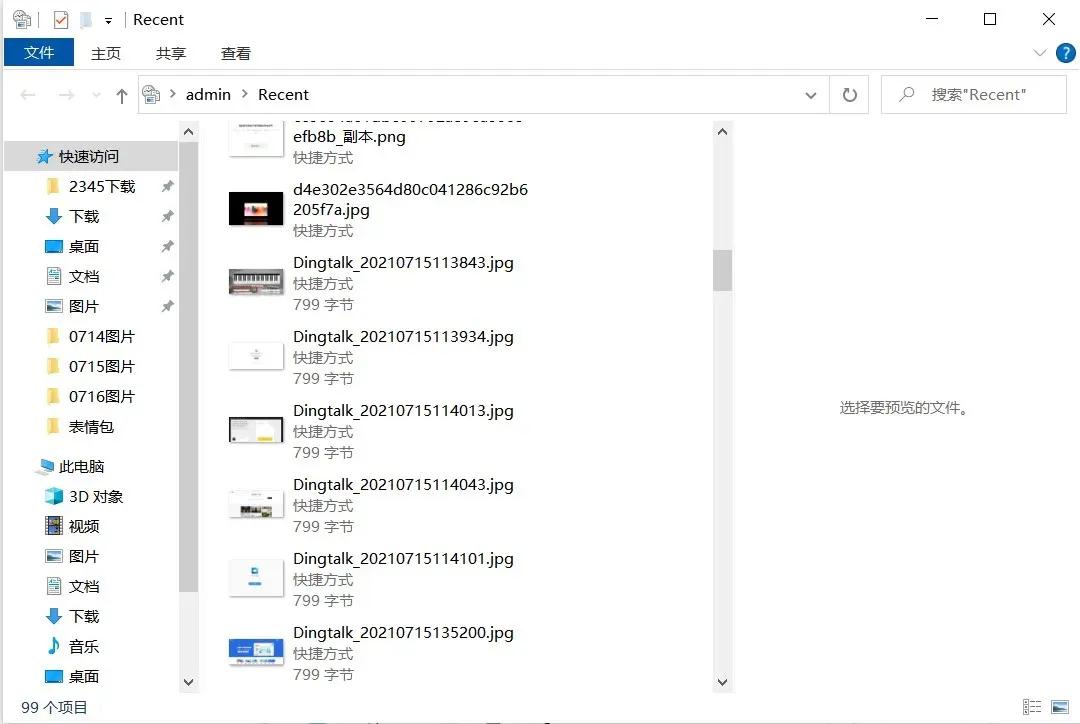Open Help via the blue question mark icon
This screenshot has width=1080, height=724.
coord(1067,53)
